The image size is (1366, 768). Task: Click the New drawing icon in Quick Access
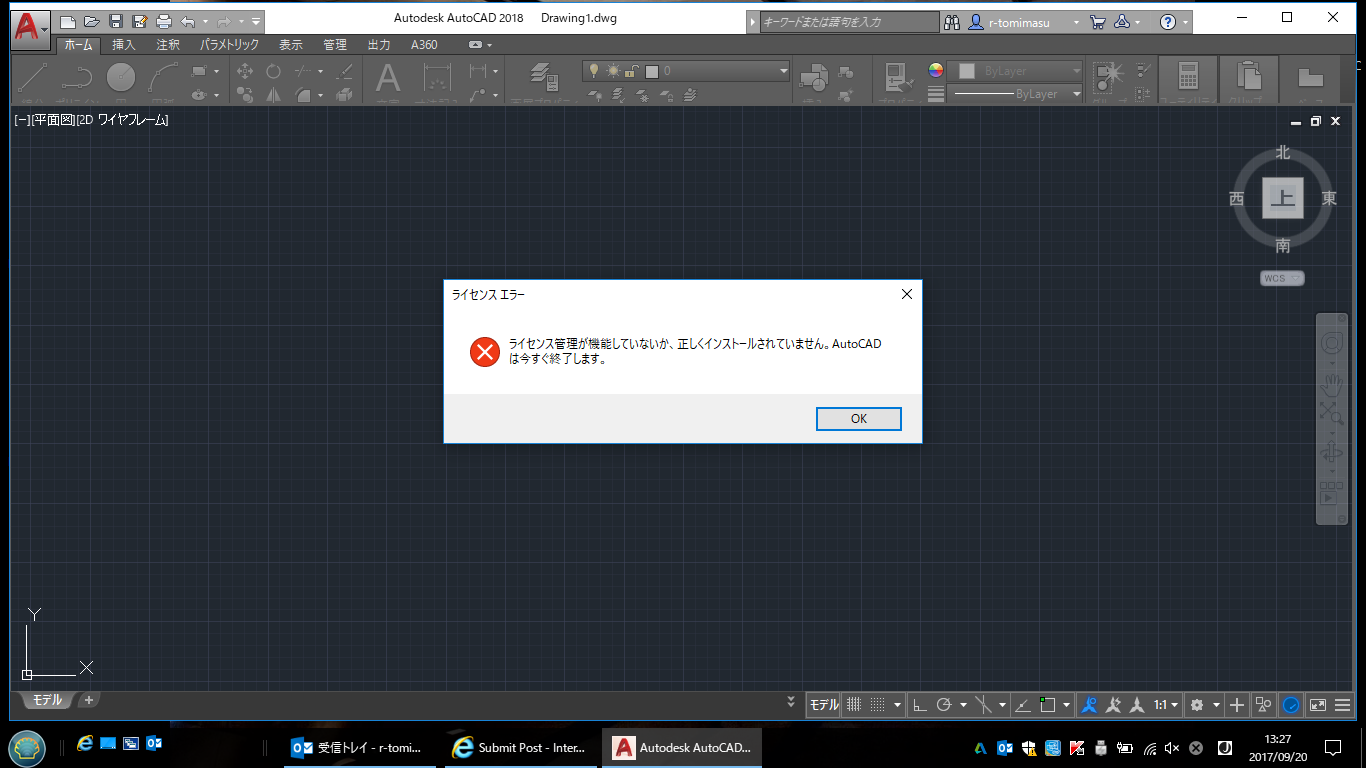[x=68, y=21]
